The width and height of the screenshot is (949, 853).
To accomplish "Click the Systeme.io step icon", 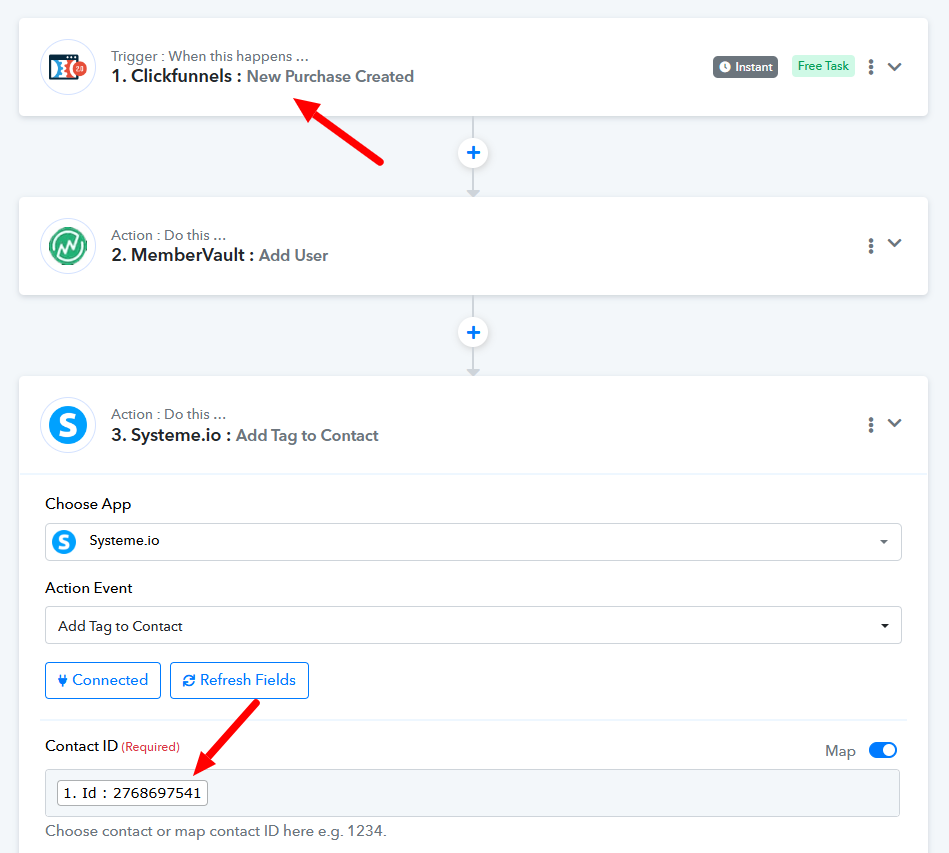I will pos(68,425).
